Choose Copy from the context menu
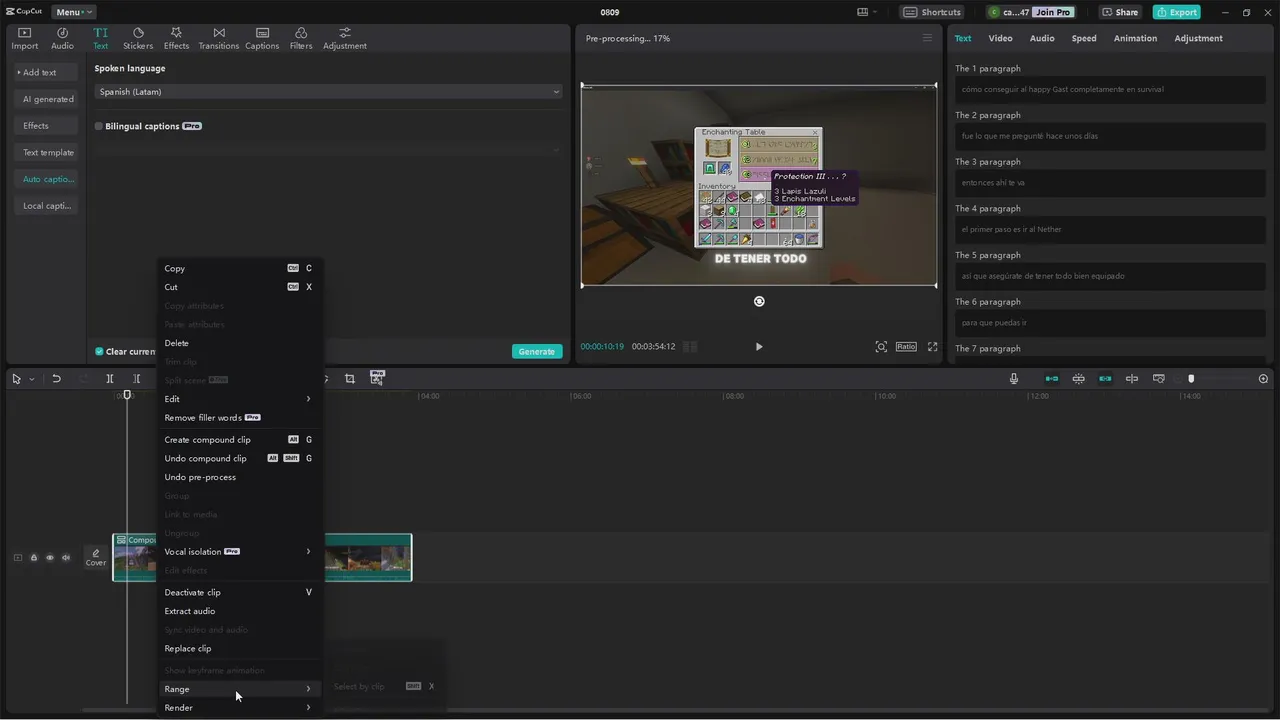Viewport: 1280px width, 720px height. point(240,268)
